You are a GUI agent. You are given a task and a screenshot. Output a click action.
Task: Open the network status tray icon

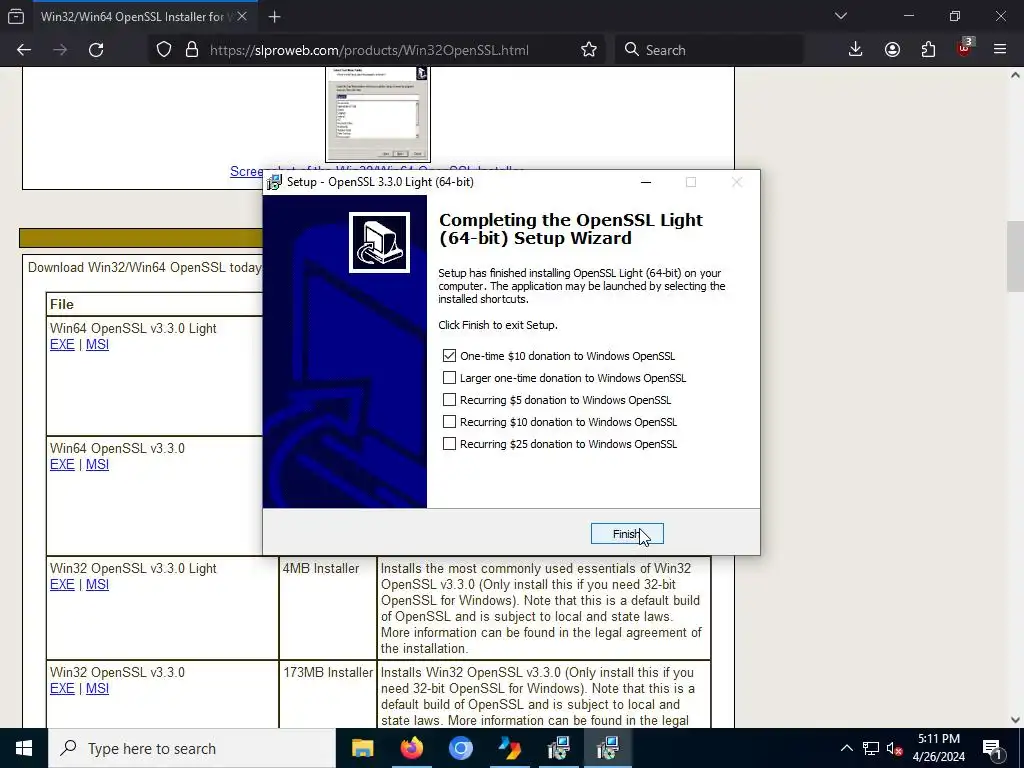point(871,748)
